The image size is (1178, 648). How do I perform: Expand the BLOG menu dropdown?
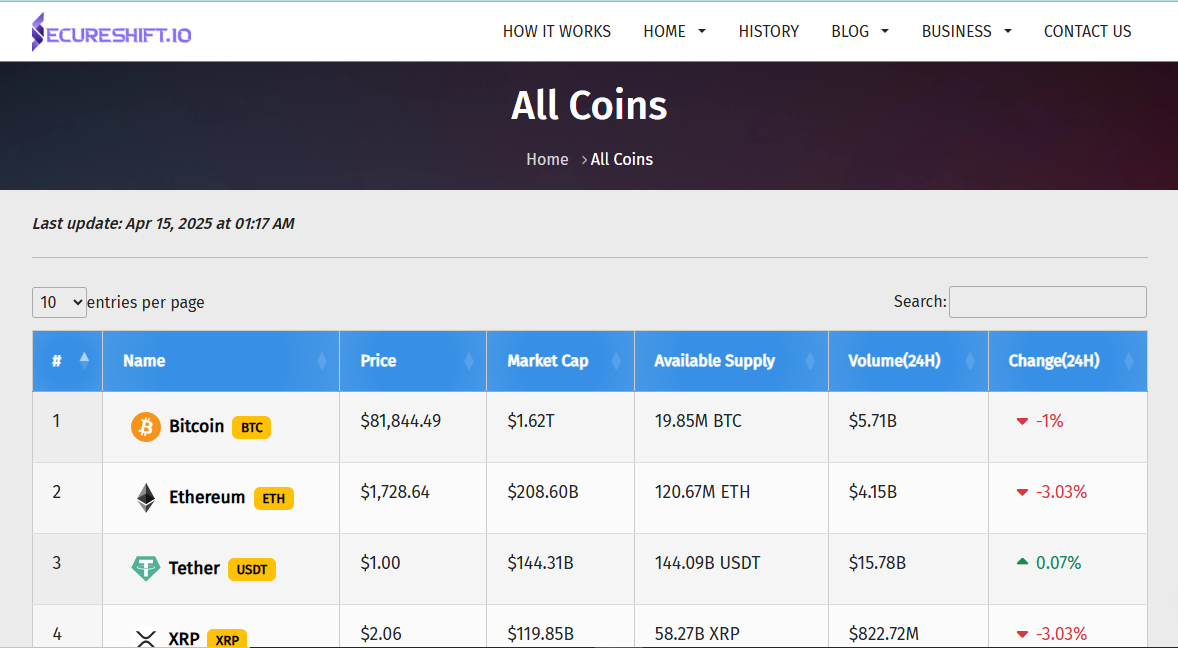[860, 32]
